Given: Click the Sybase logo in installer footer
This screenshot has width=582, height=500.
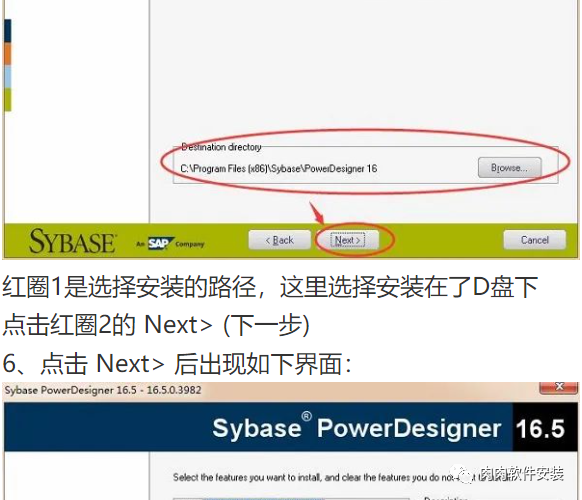Looking at the screenshot, I should coord(72,241).
